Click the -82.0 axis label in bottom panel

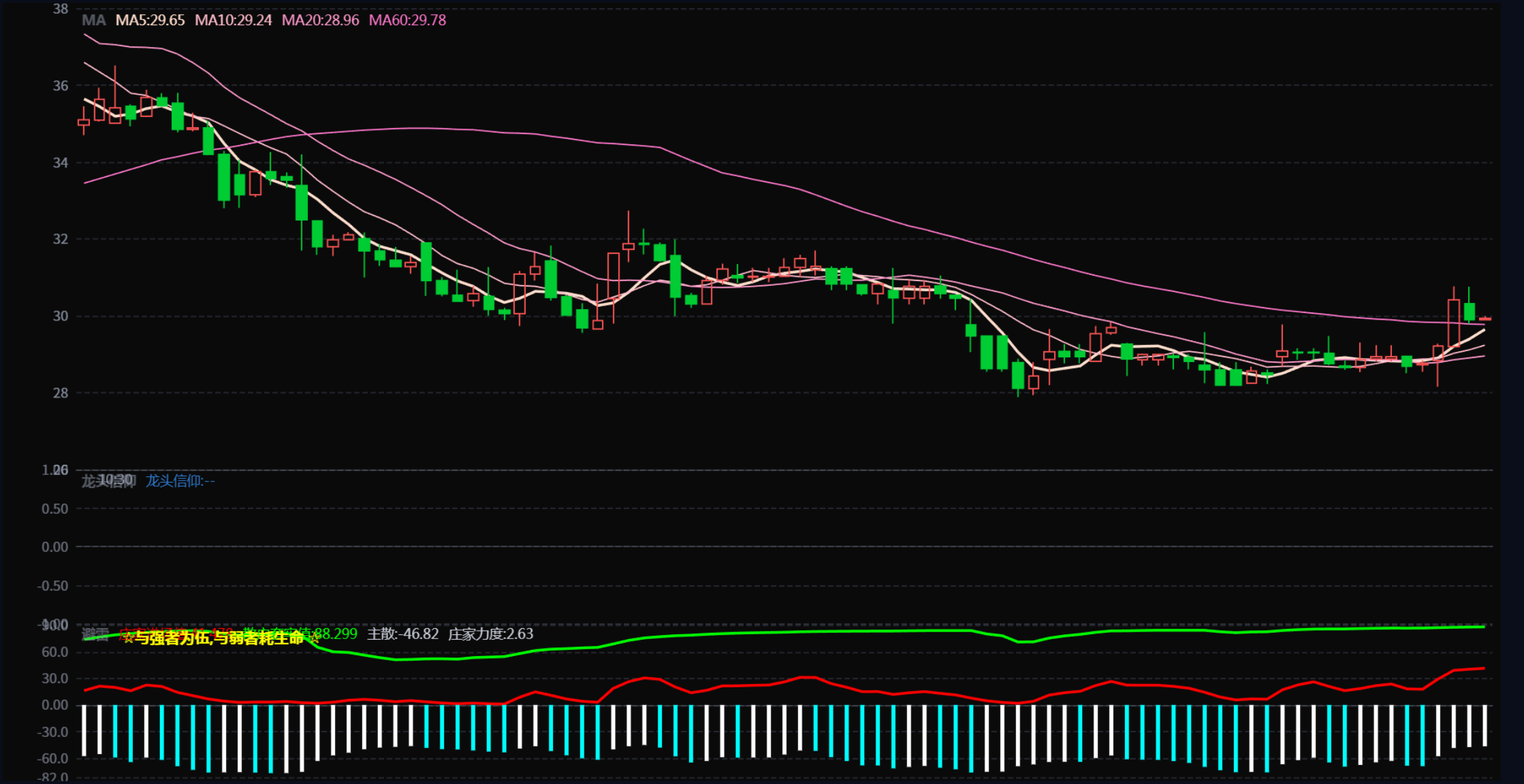[x=52, y=777]
